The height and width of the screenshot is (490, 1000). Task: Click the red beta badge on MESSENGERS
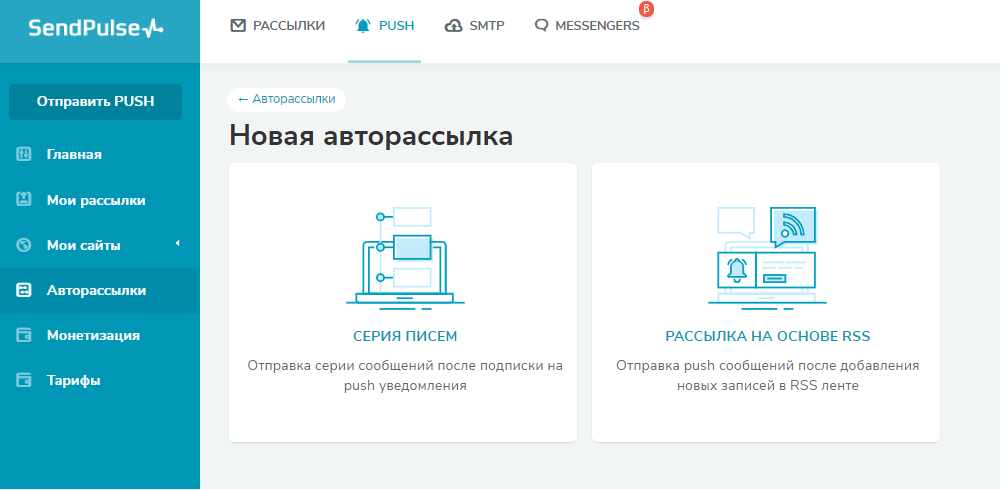point(647,9)
